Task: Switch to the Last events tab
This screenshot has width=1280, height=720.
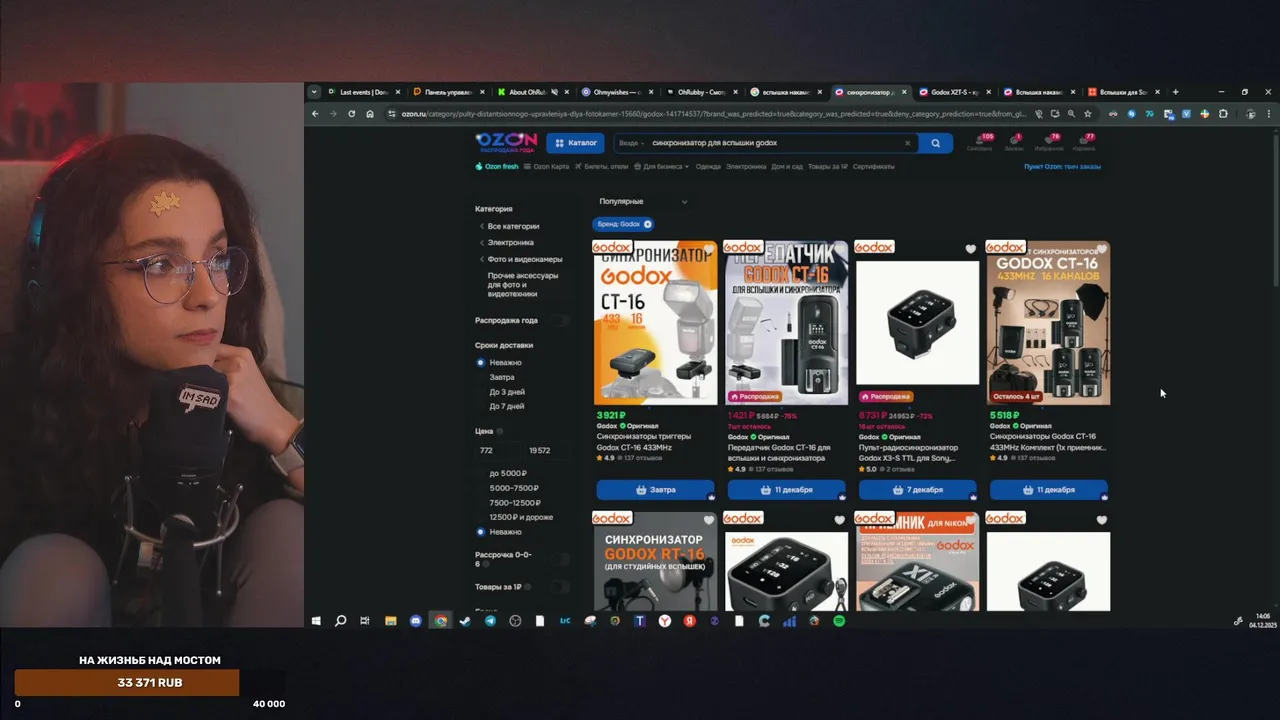Action: [x=363, y=92]
